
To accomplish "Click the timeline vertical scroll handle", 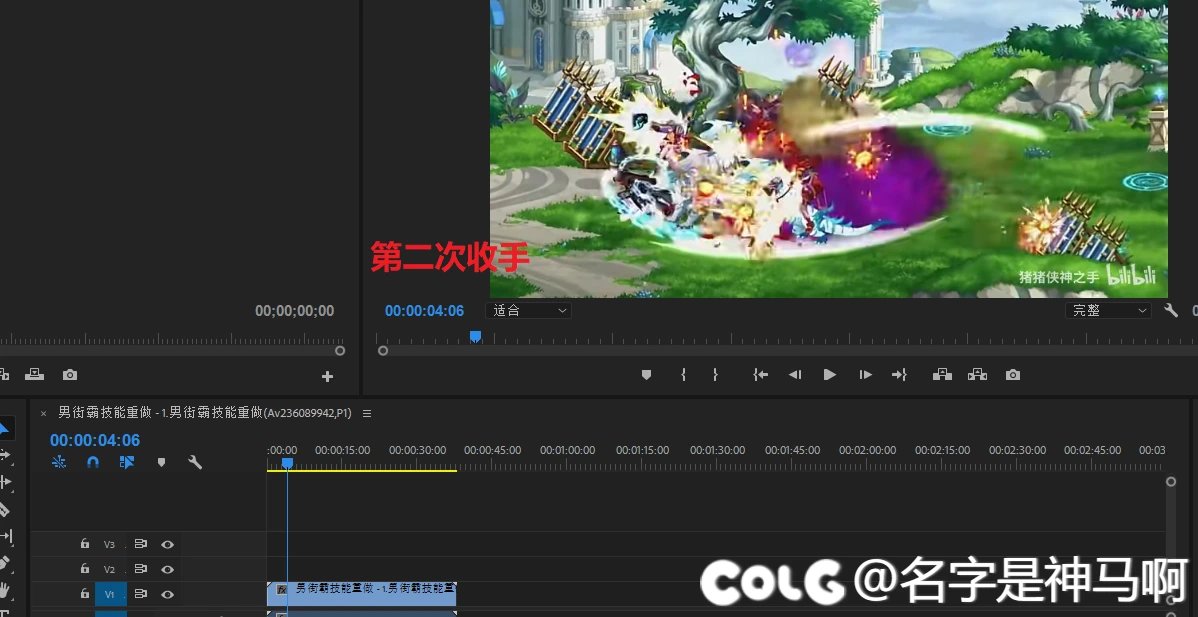I will [x=1170, y=481].
